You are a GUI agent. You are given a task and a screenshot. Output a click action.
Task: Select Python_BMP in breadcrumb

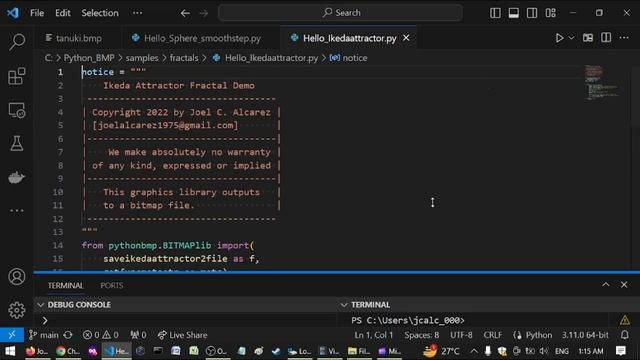(x=89, y=58)
